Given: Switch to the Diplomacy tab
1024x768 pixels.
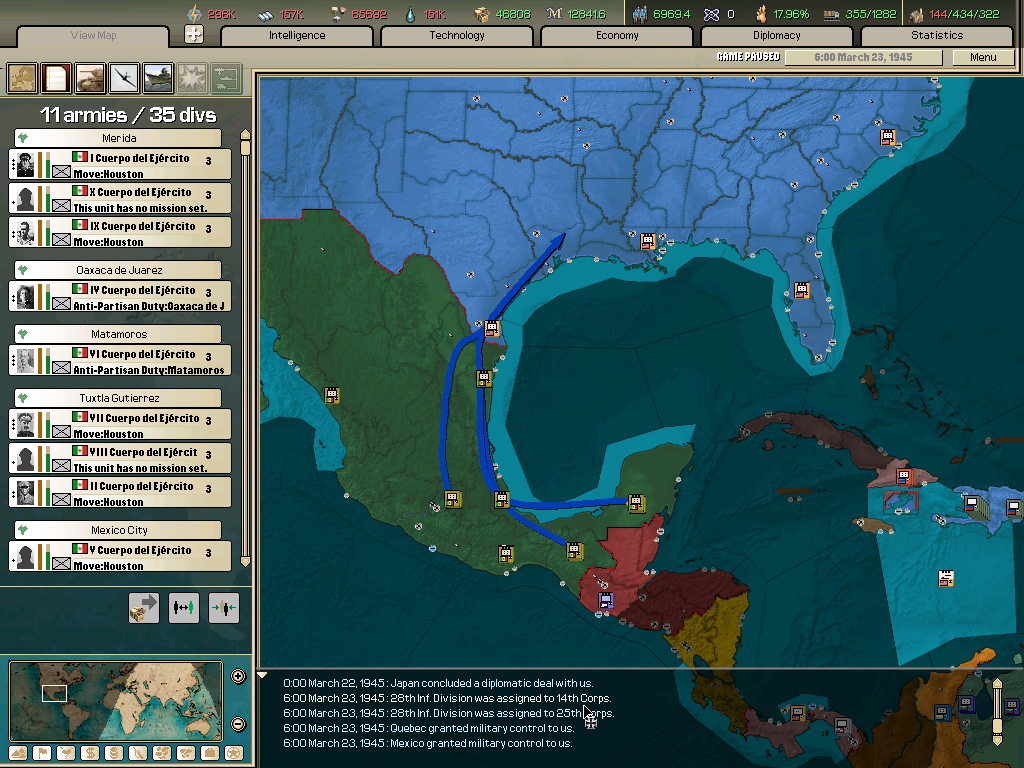Looking at the screenshot, I should point(779,35).
